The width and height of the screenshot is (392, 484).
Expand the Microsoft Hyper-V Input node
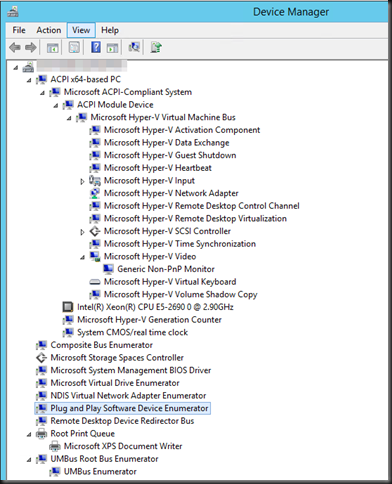coord(82,181)
